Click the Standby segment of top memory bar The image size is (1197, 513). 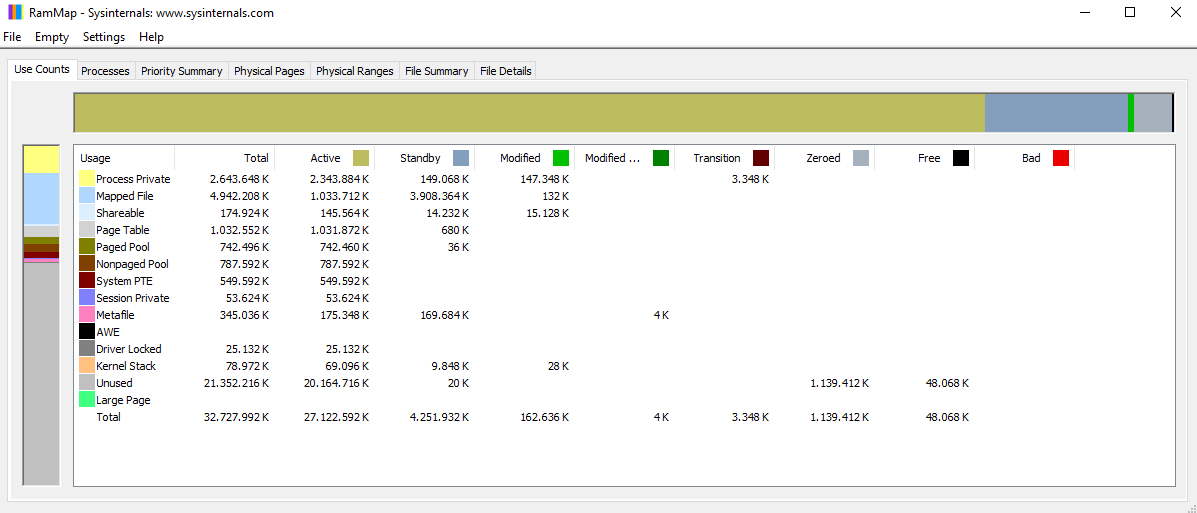1056,113
